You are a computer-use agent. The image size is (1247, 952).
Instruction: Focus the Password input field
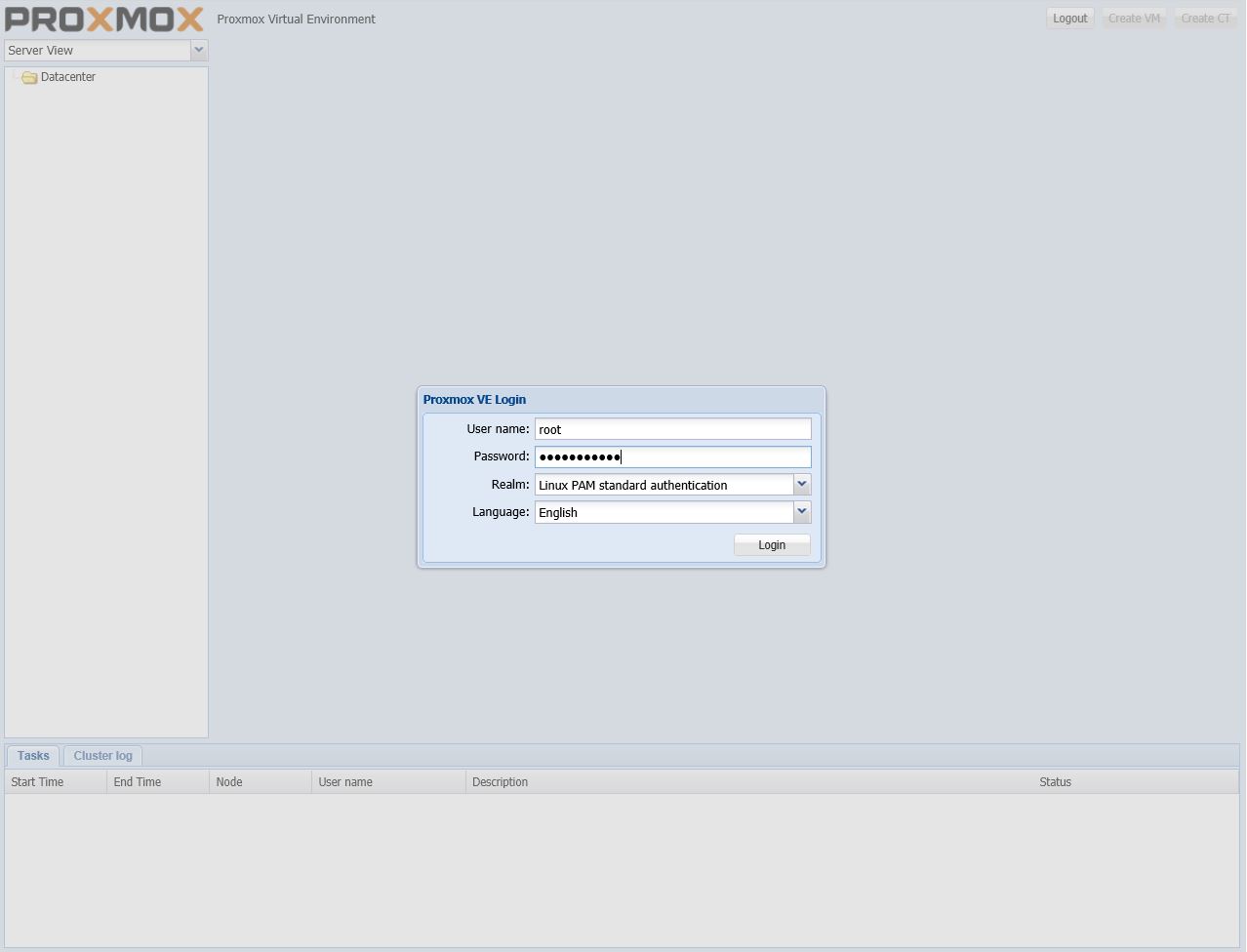[x=672, y=456]
